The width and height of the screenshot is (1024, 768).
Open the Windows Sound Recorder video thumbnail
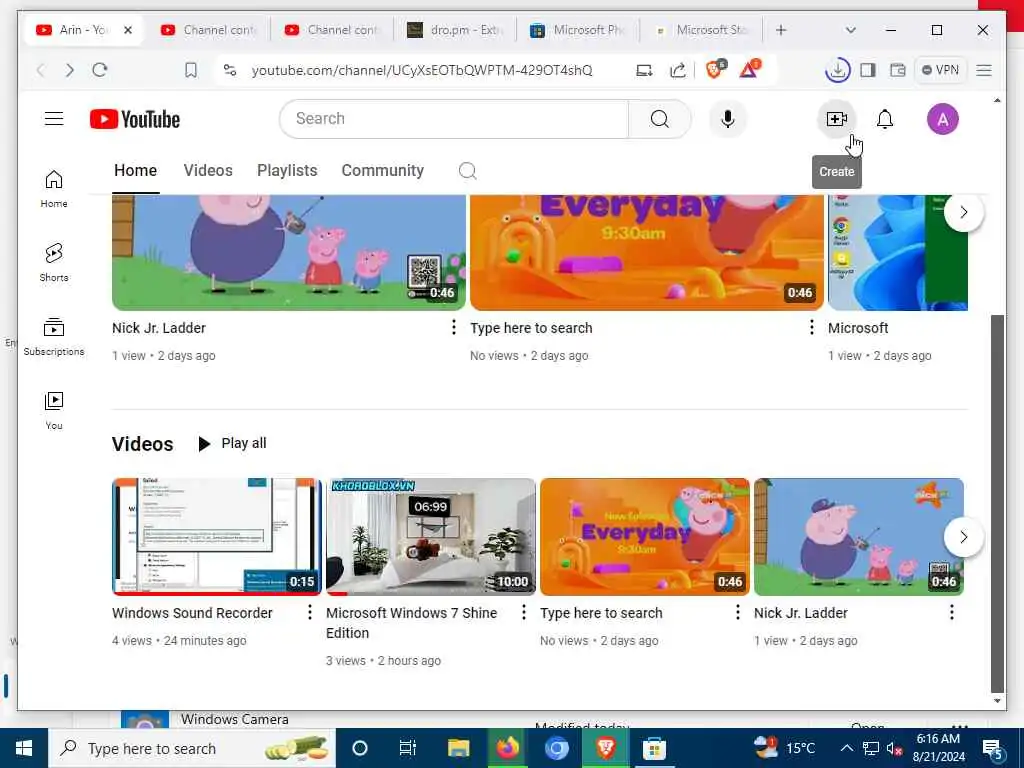[x=217, y=537]
